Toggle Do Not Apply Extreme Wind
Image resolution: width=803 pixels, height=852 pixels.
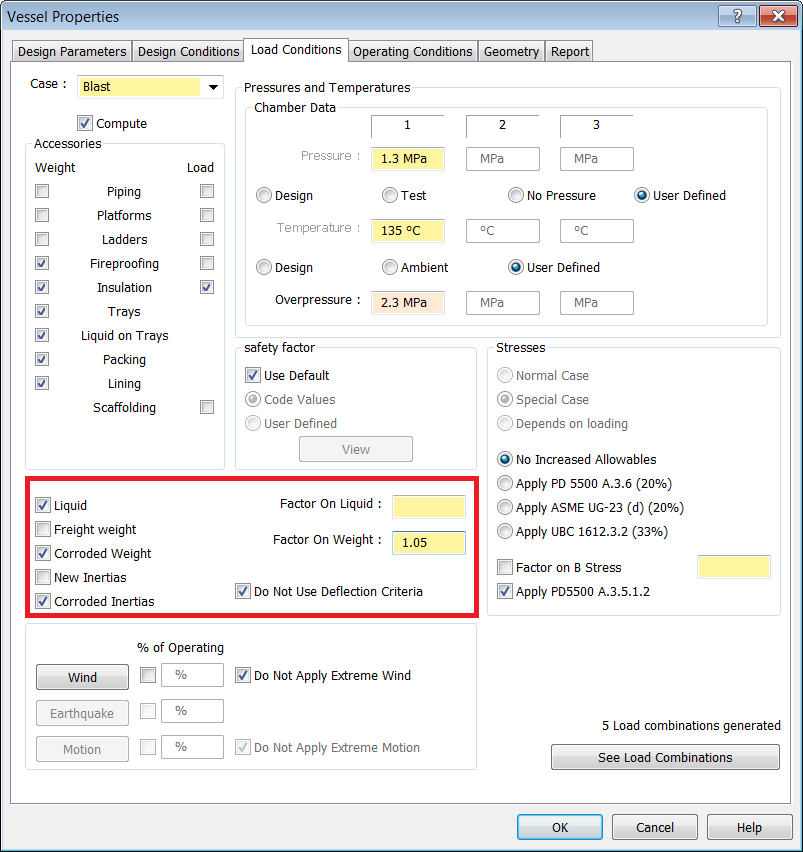[x=243, y=675]
